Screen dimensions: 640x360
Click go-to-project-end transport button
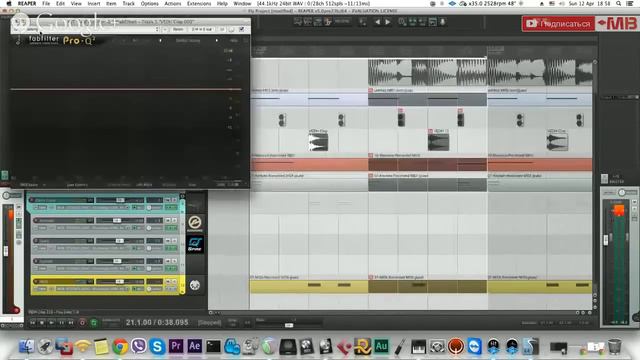(x=71, y=322)
